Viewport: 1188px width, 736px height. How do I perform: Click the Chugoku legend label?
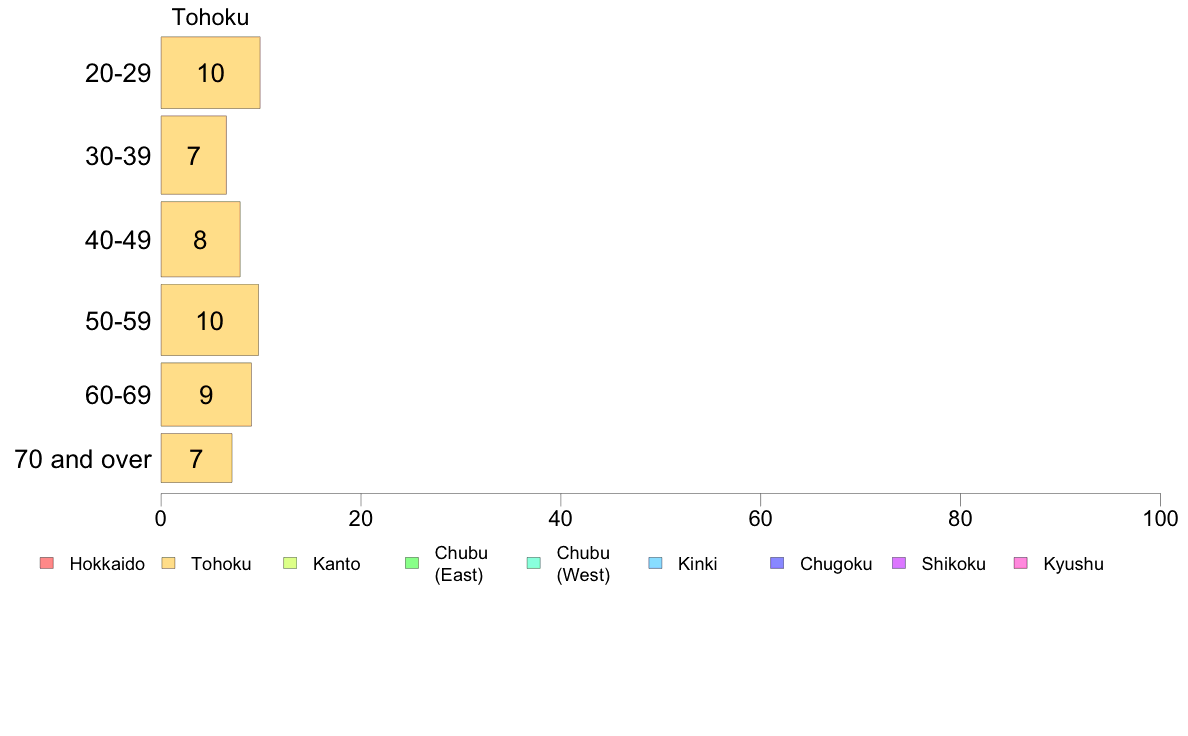click(836, 564)
